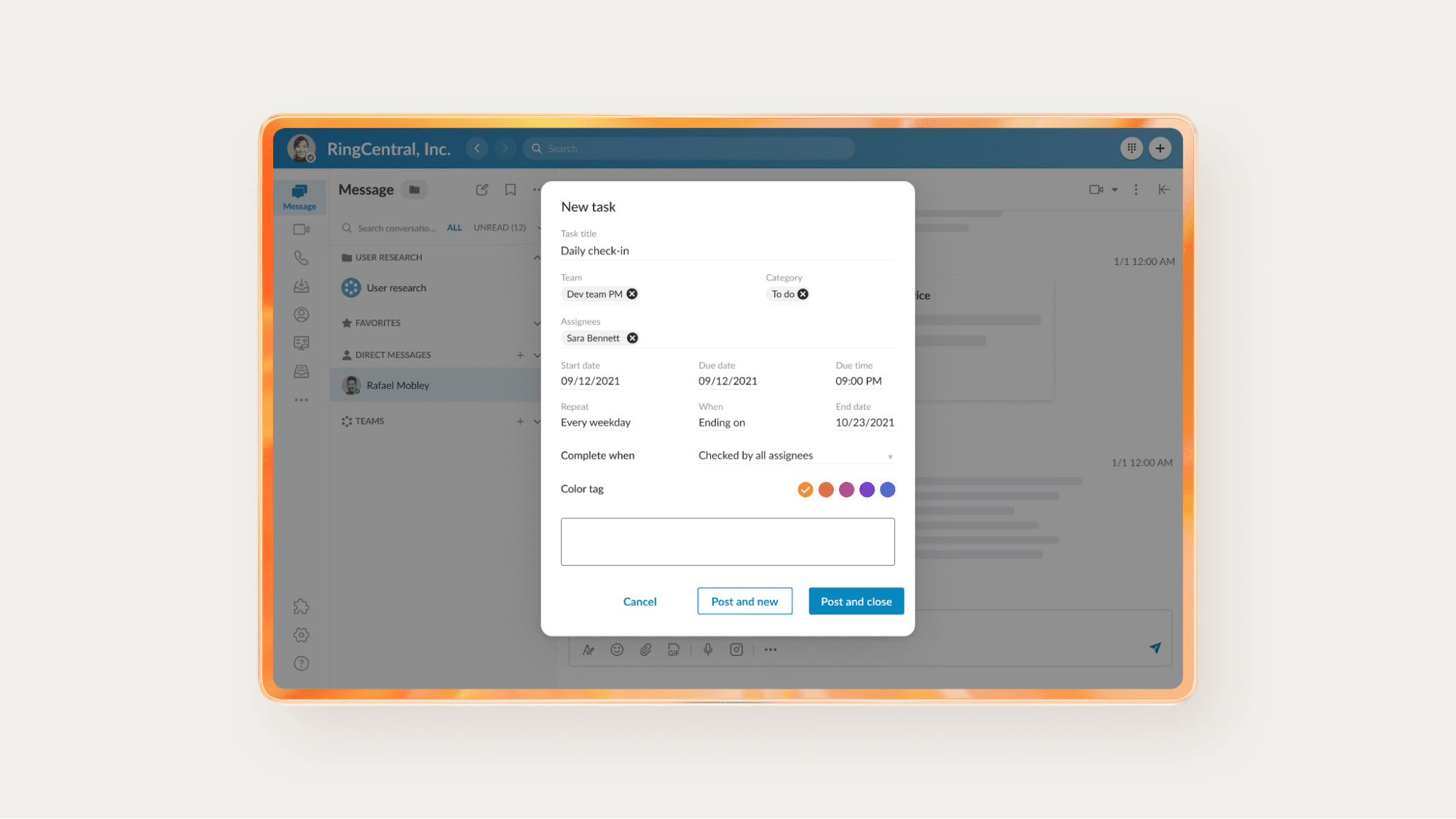Viewport: 1456px width, 819px height.
Task: Click the UNREAD 12 tab filter
Action: [x=499, y=227]
